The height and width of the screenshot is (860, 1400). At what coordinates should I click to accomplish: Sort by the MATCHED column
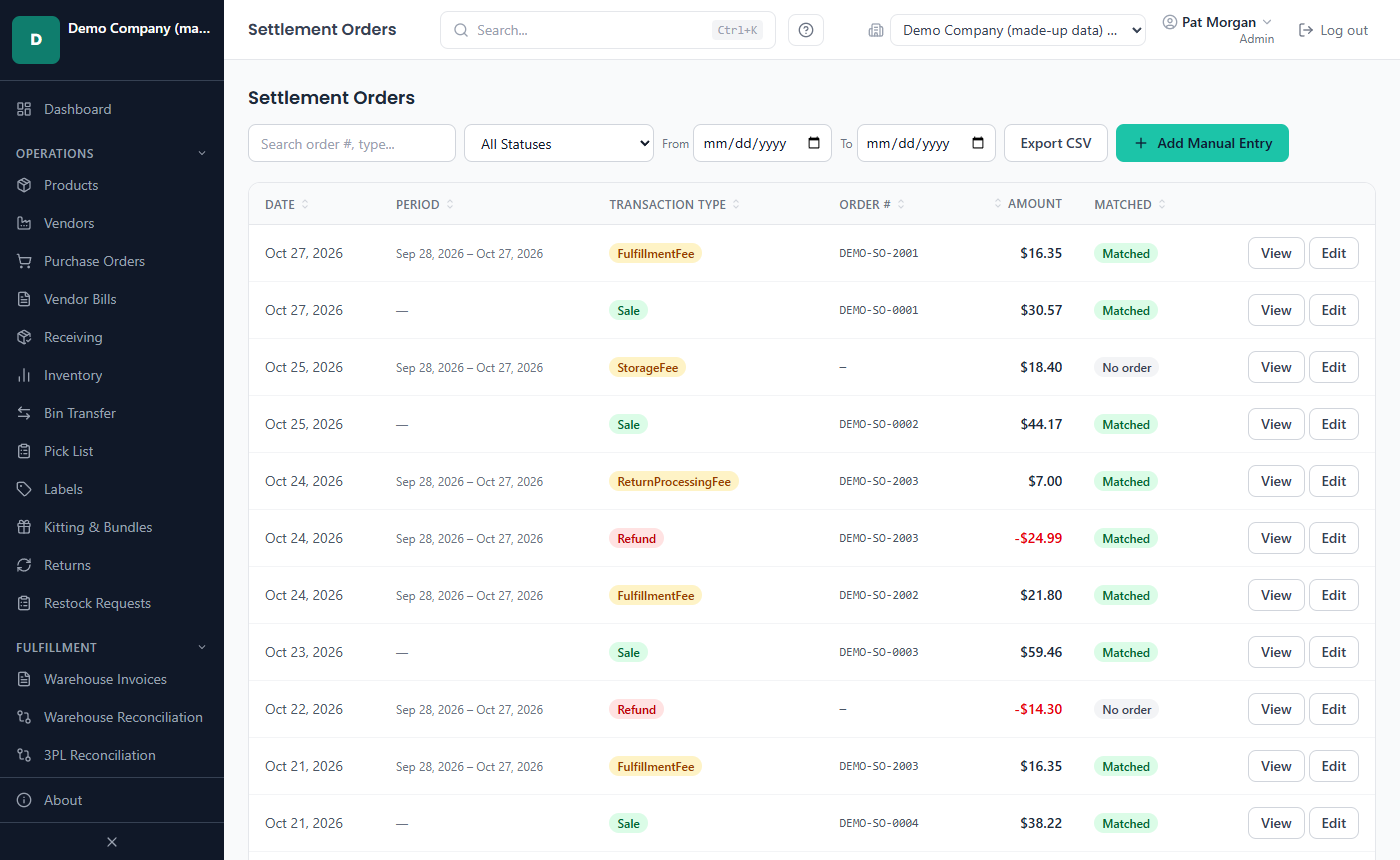click(x=1130, y=204)
